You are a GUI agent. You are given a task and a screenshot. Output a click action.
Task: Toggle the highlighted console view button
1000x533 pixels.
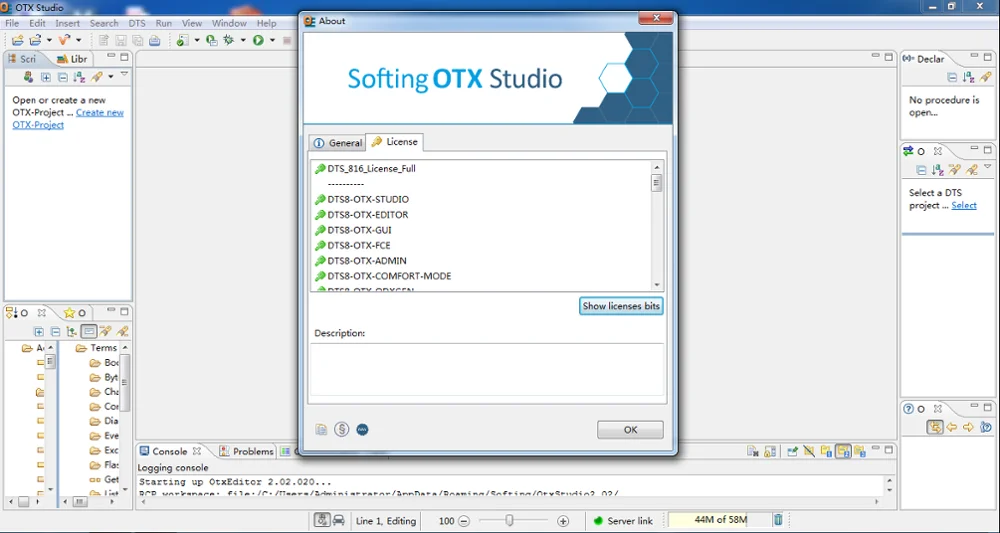pos(843,451)
